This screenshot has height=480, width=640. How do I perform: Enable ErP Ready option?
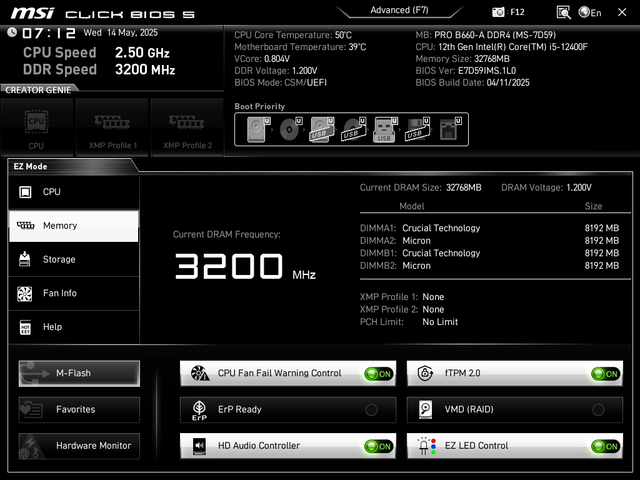click(371, 409)
